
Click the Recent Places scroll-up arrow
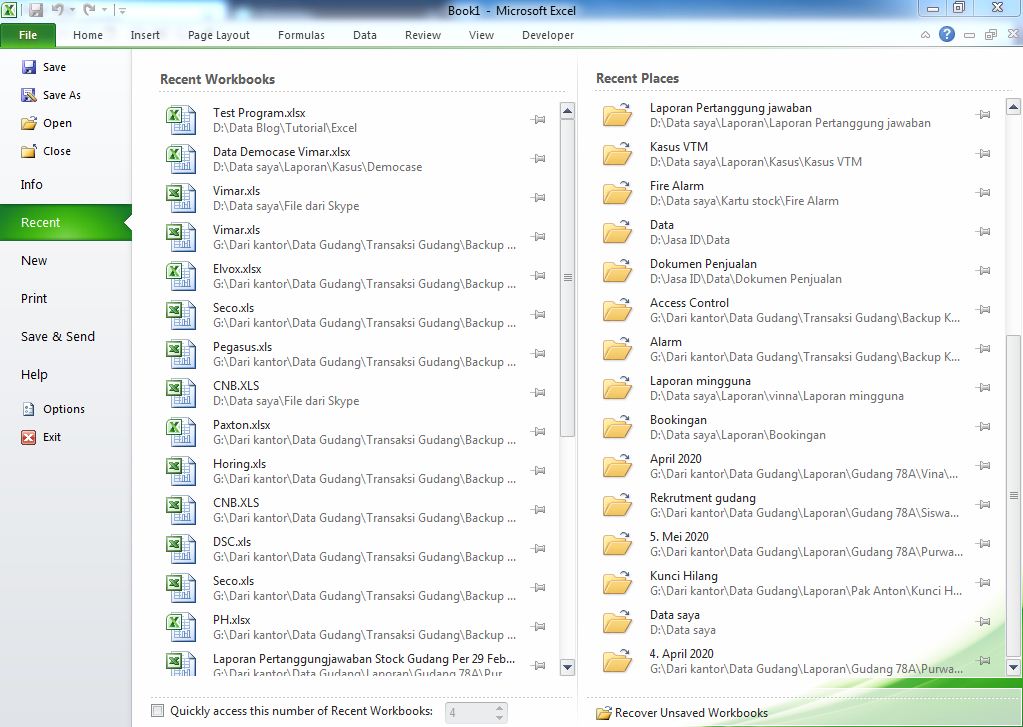point(1013,106)
